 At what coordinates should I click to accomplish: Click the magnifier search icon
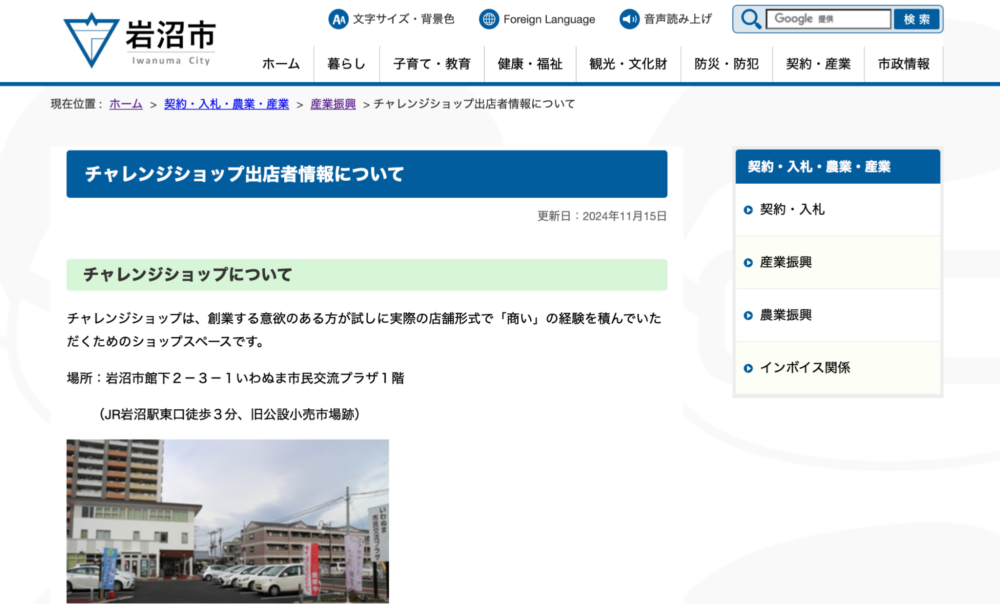click(751, 19)
